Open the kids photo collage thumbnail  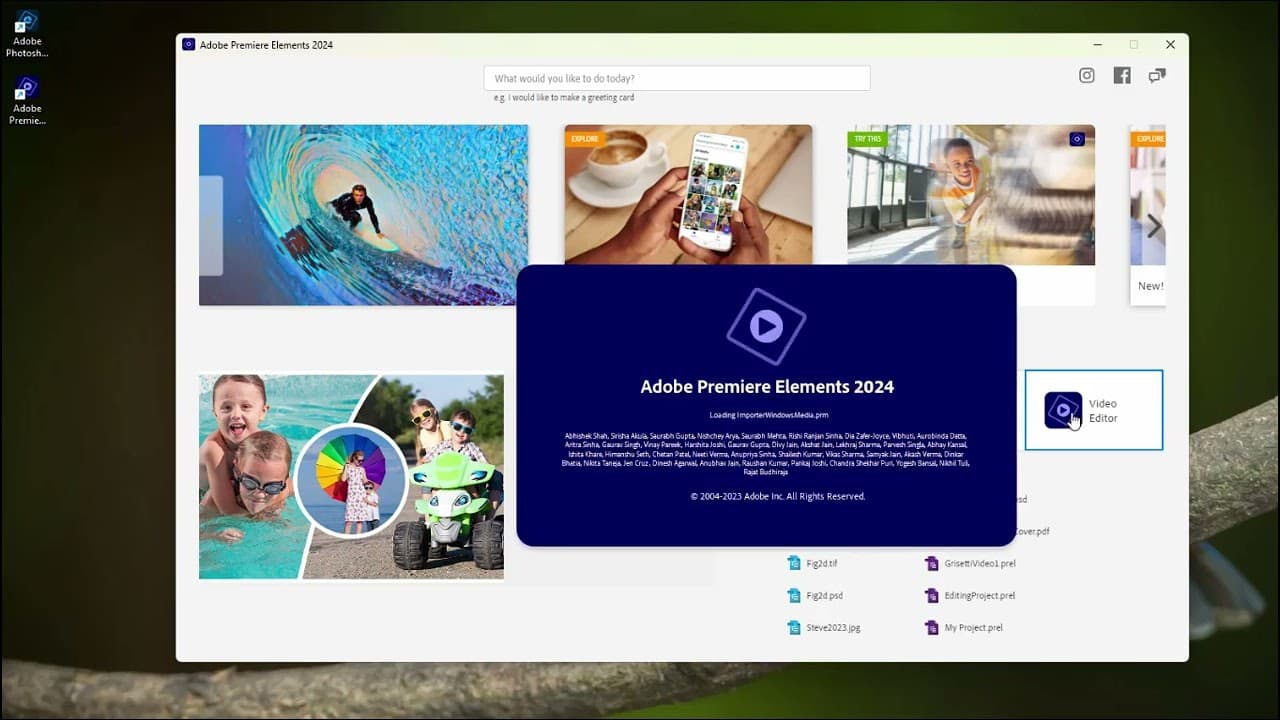coord(351,477)
